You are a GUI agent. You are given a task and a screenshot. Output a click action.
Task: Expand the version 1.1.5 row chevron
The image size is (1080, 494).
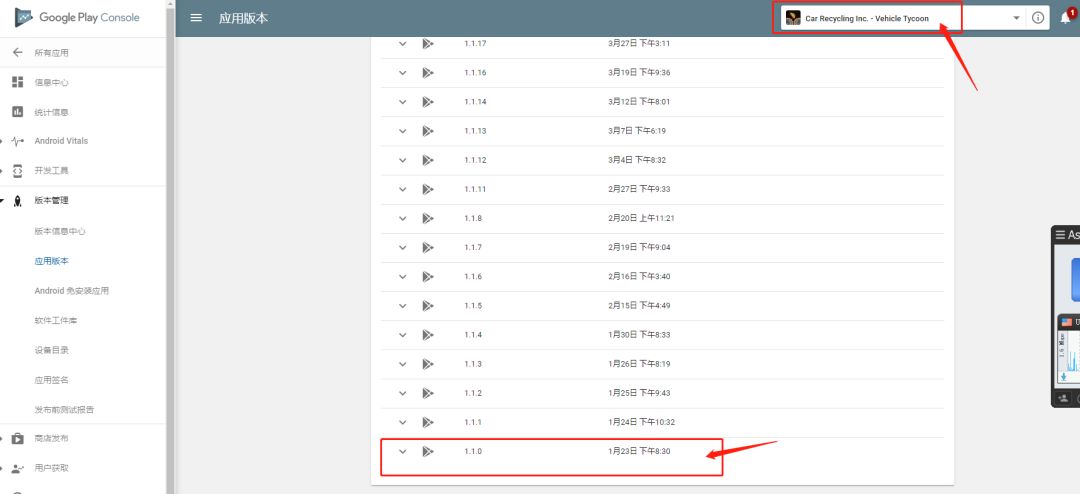tap(403, 306)
